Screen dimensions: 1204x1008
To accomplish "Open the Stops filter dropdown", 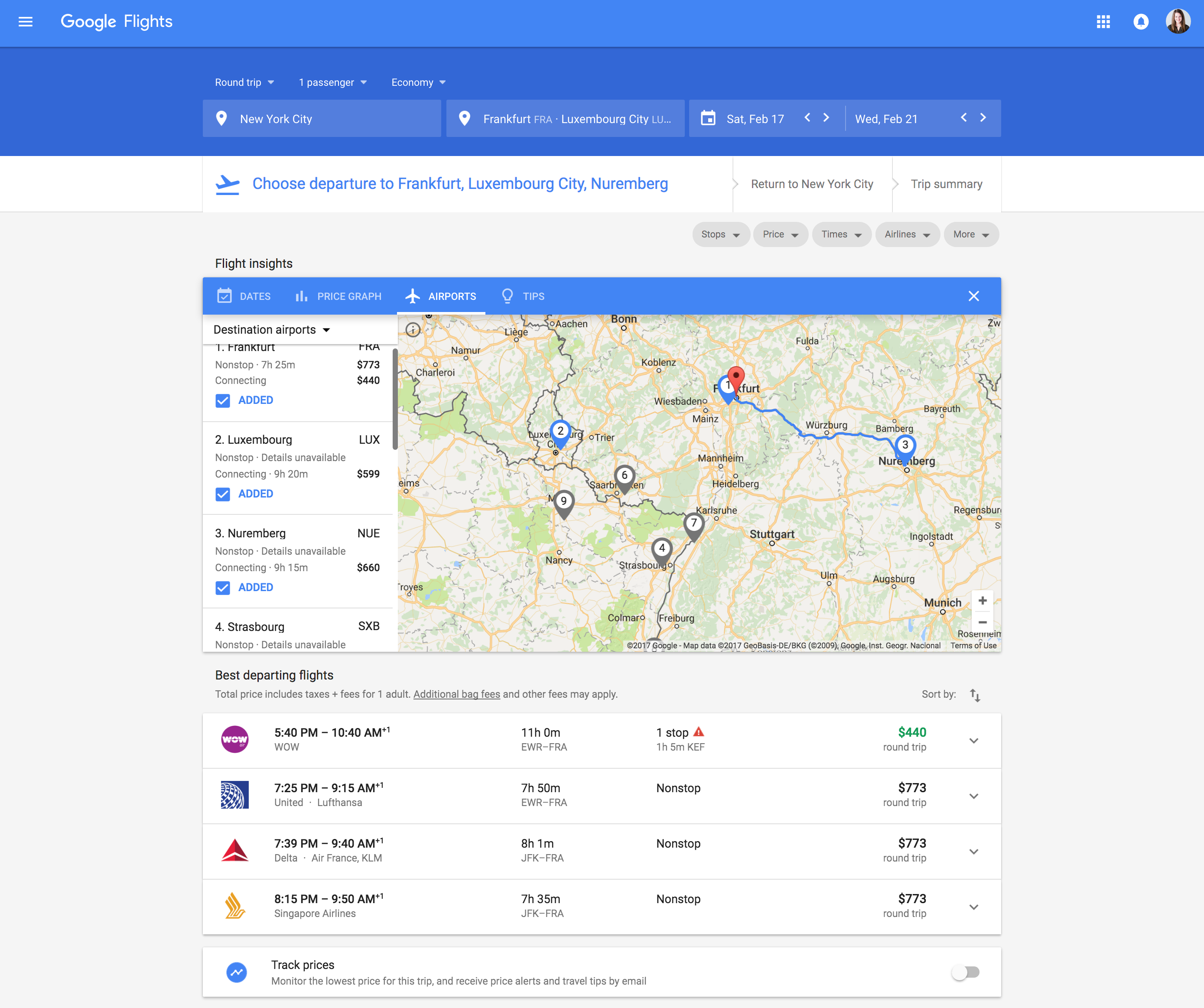I will [720, 234].
